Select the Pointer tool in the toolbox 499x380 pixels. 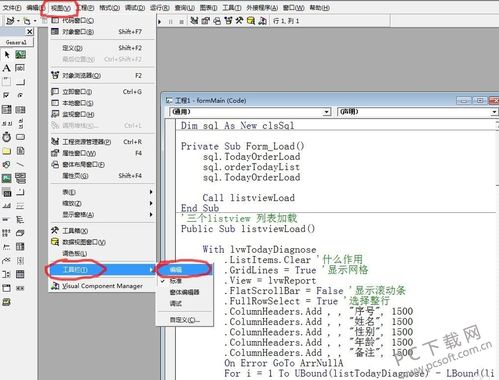tap(7, 55)
